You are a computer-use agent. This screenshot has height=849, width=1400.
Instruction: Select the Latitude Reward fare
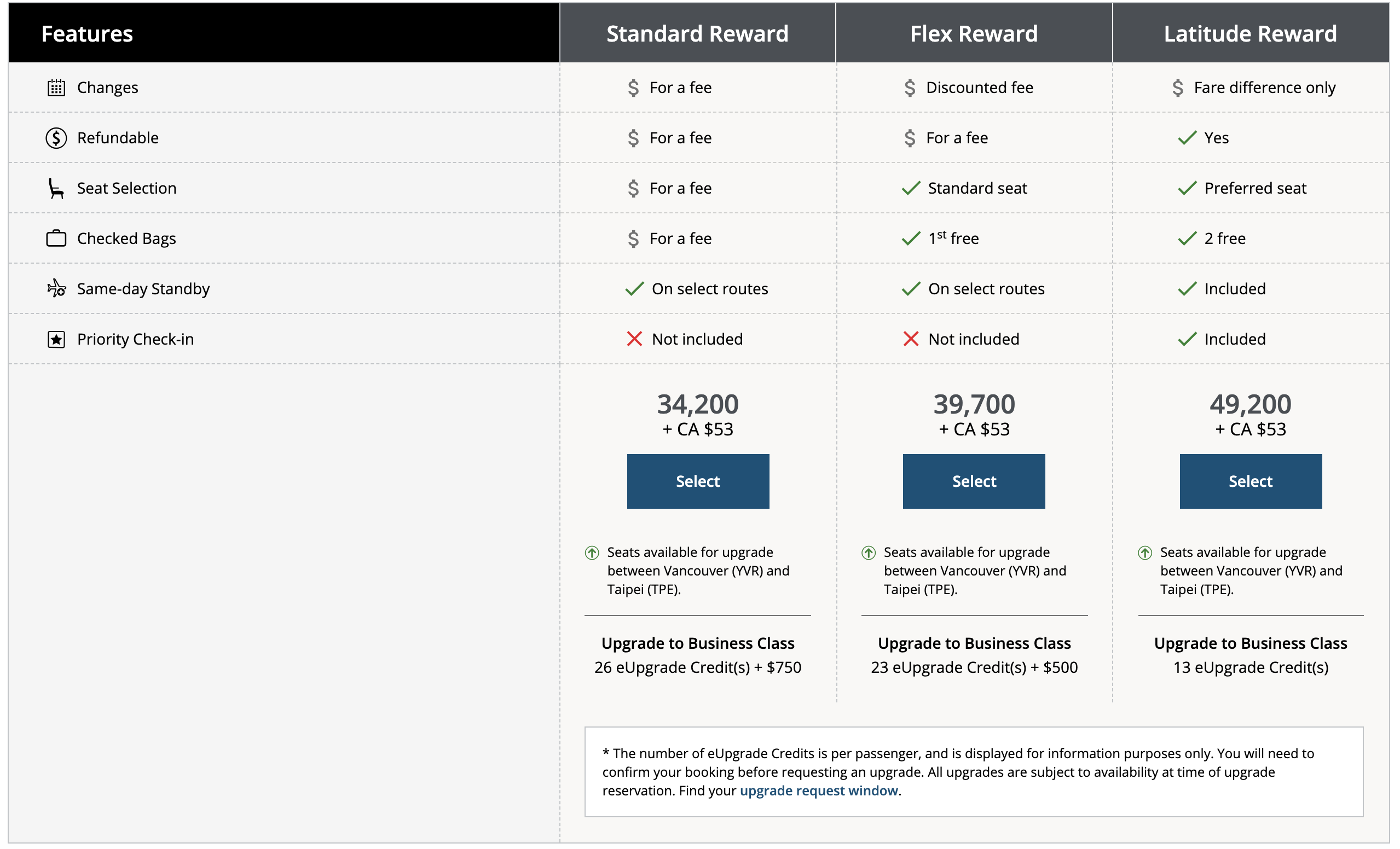tap(1251, 481)
